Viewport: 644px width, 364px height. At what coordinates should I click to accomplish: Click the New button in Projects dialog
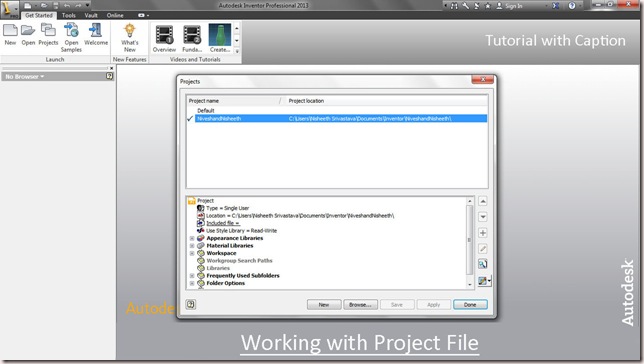coord(324,304)
